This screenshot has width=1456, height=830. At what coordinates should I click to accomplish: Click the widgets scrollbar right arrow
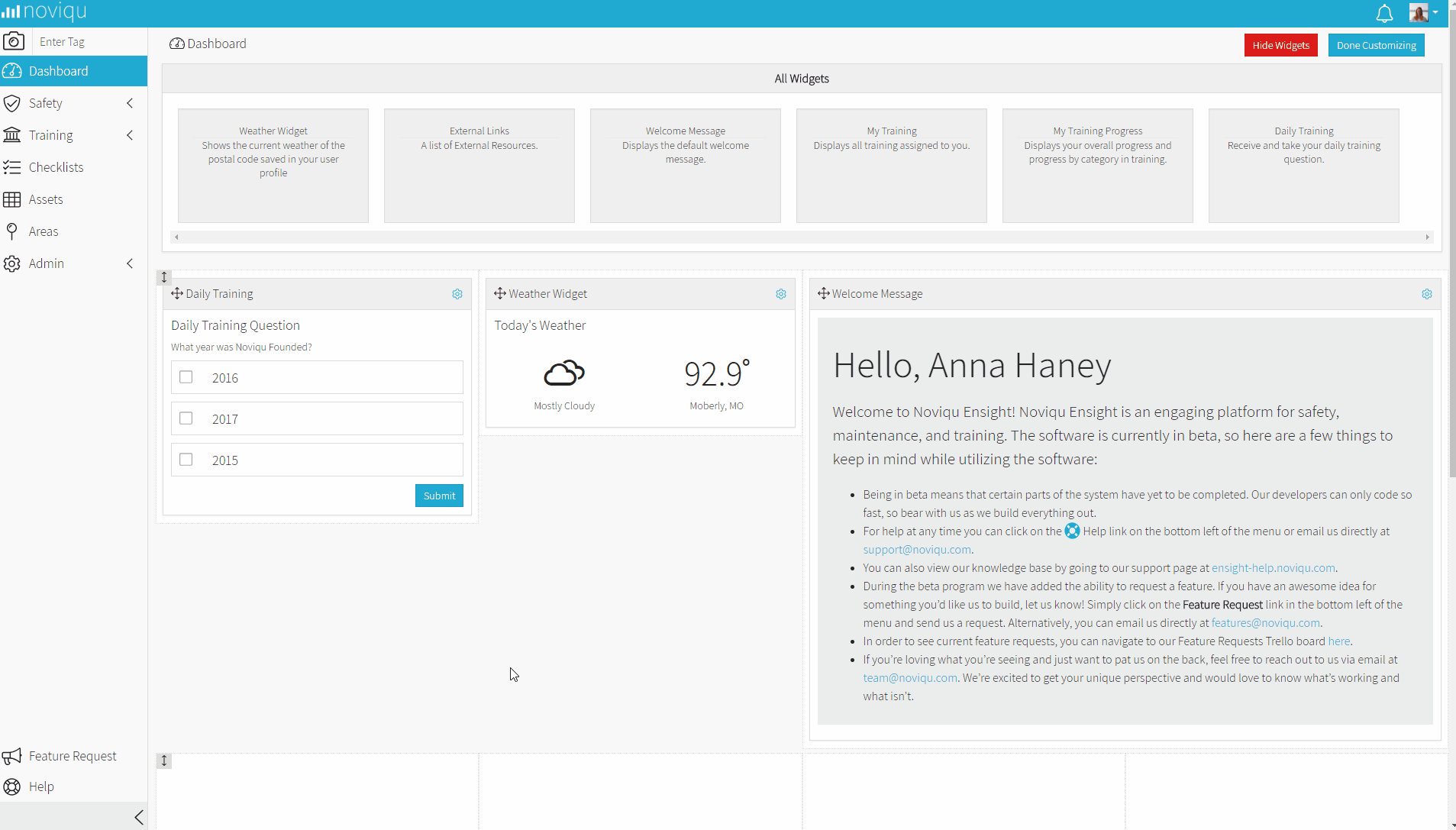click(1427, 237)
